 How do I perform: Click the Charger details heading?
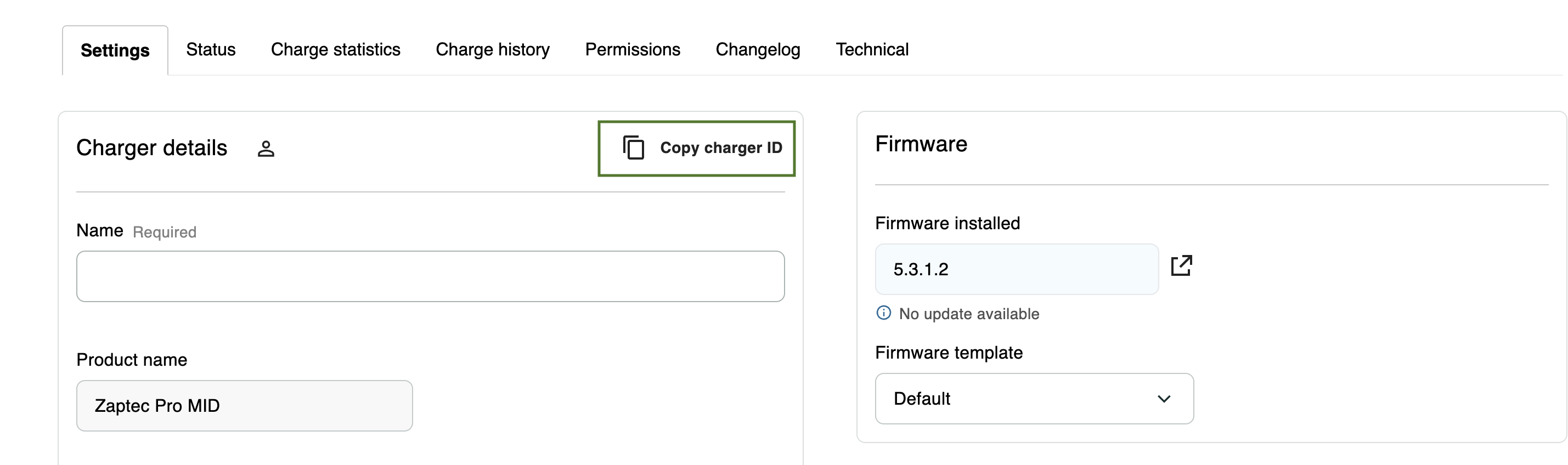151,148
